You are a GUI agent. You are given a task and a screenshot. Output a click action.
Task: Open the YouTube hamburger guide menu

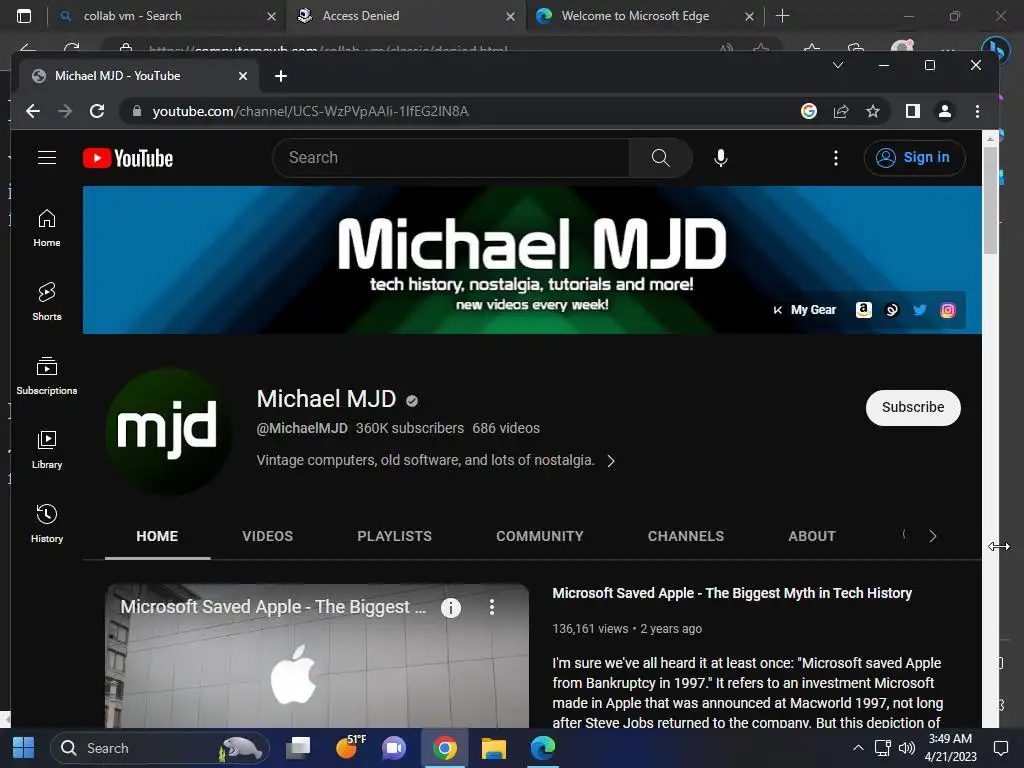click(x=47, y=157)
